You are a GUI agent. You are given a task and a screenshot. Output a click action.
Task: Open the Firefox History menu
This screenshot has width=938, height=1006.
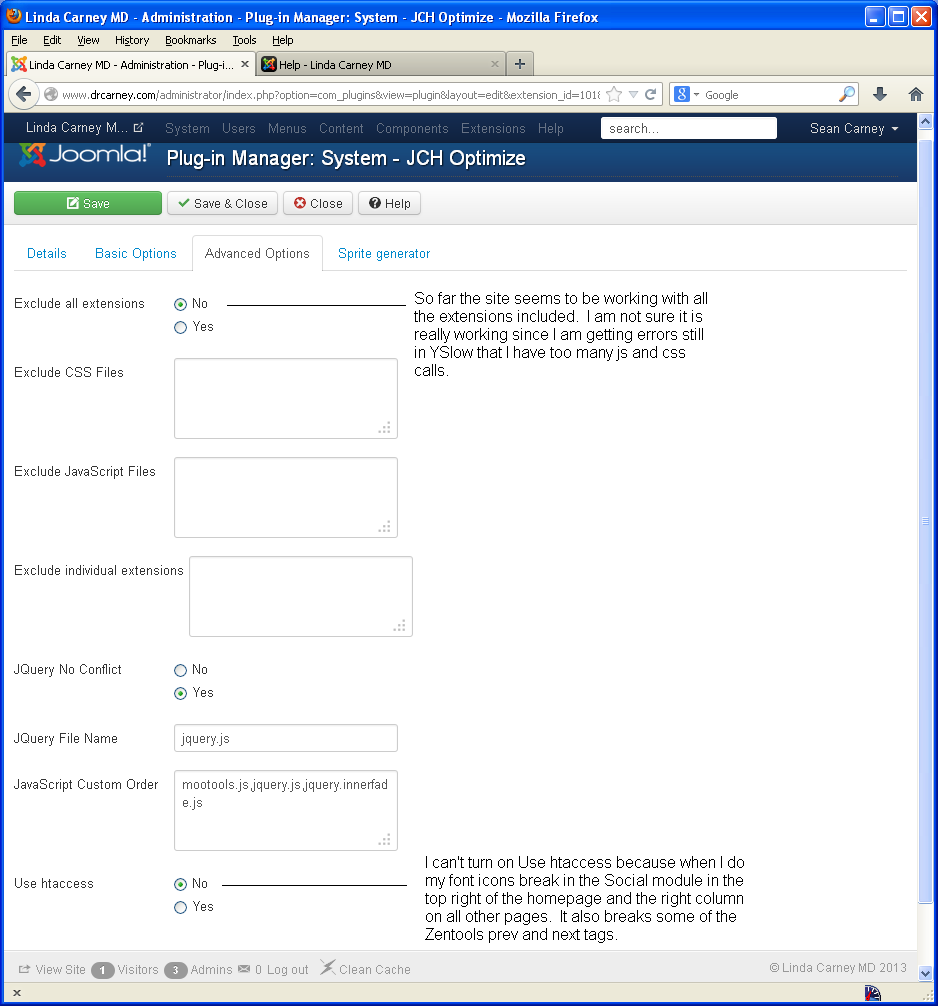132,40
